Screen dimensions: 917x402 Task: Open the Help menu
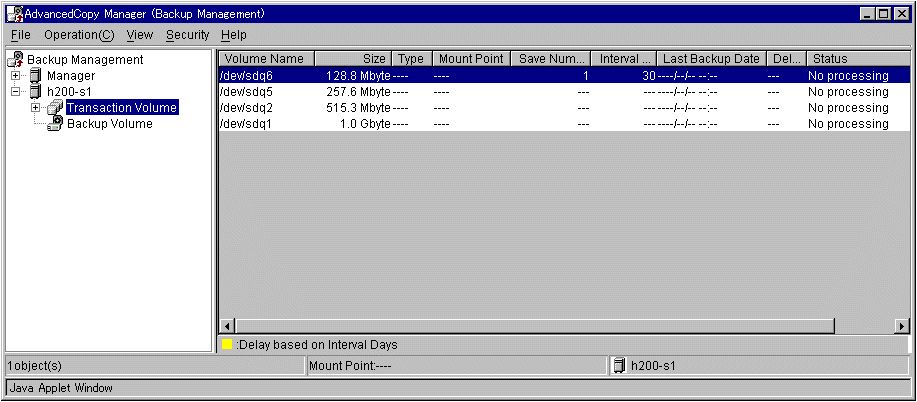tap(234, 35)
